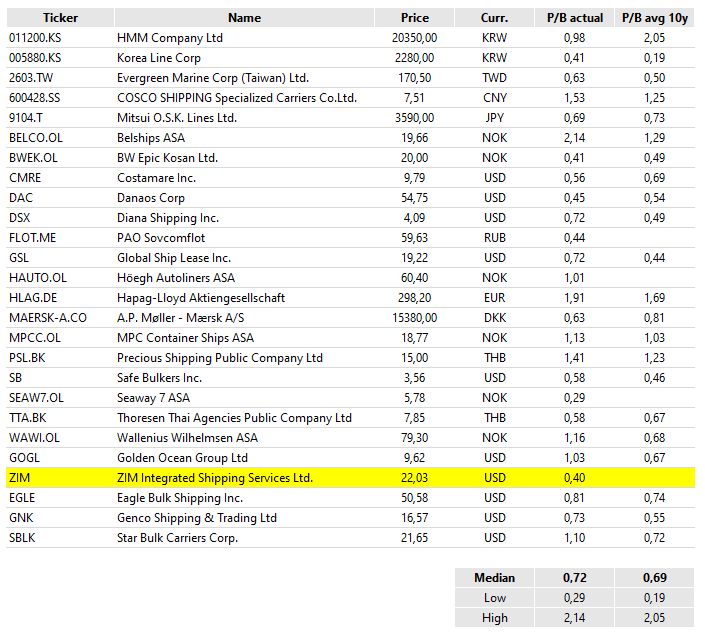The height and width of the screenshot is (644, 705).
Task: Select Evergreen Marine Corp (Taiwan) Ltd. cell
Action: click(x=244, y=78)
